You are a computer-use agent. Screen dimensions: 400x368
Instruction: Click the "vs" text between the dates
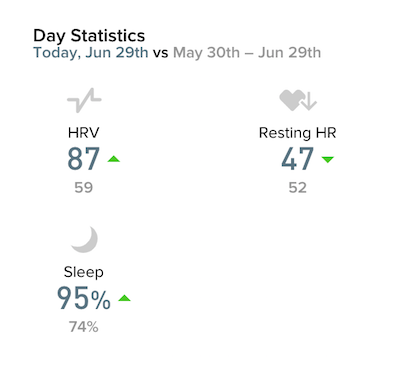click(x=160, y=53)
